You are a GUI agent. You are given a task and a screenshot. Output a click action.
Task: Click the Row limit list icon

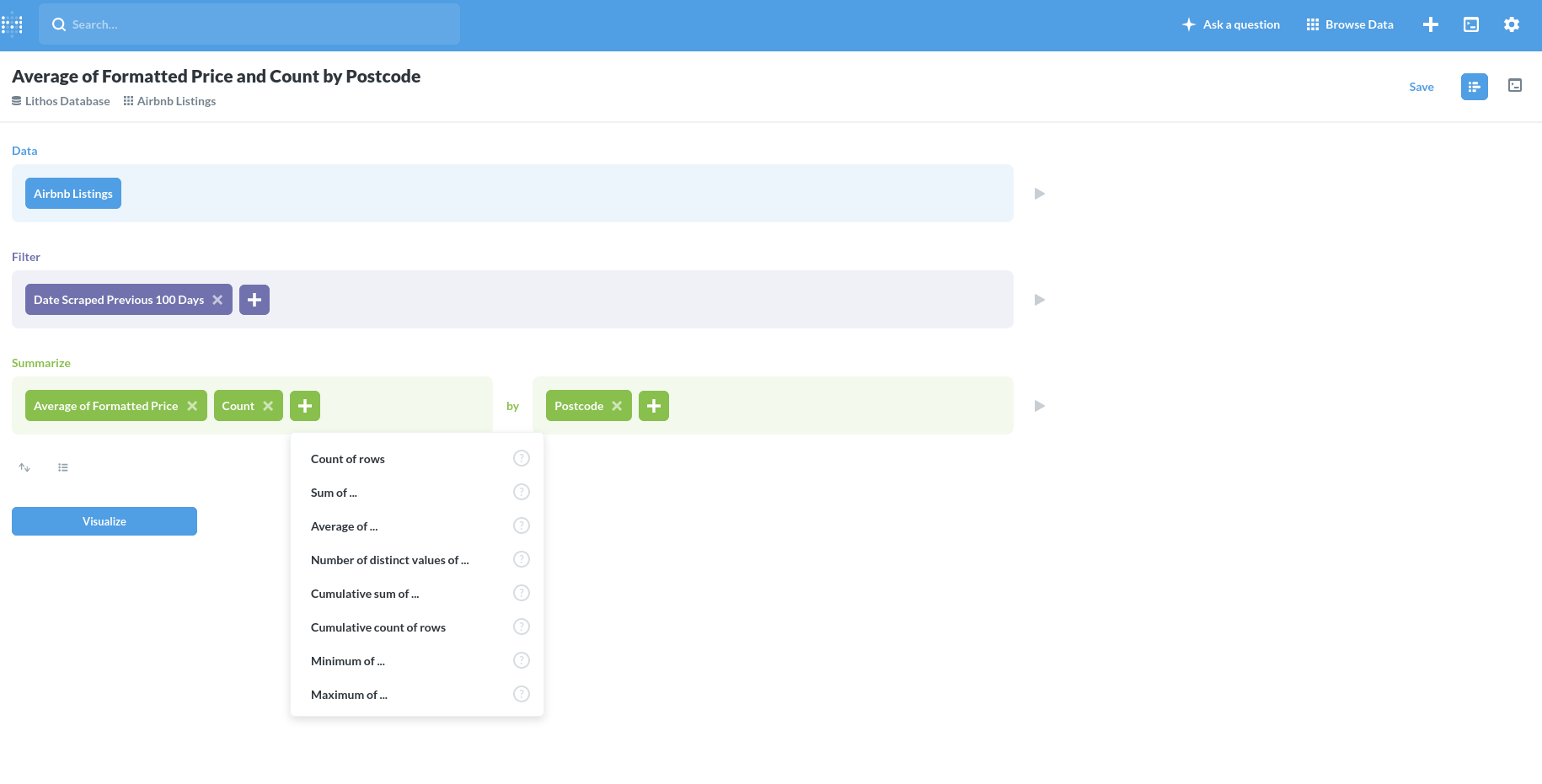coord(63,467)
